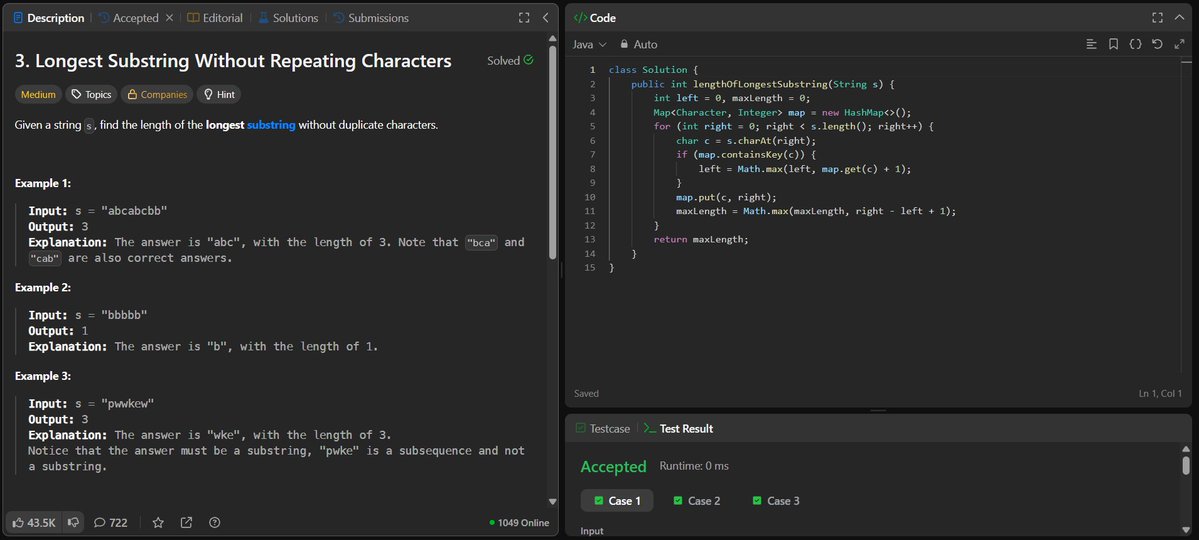Switch to the Solutions tab

pos(288,18)
